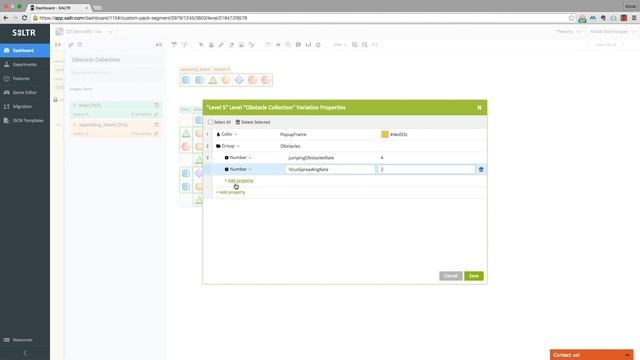This screenshot has width=640, height=360.
Task: Click the zoom-in magnifier in toolbar
Action: click(x=354, y=44)
